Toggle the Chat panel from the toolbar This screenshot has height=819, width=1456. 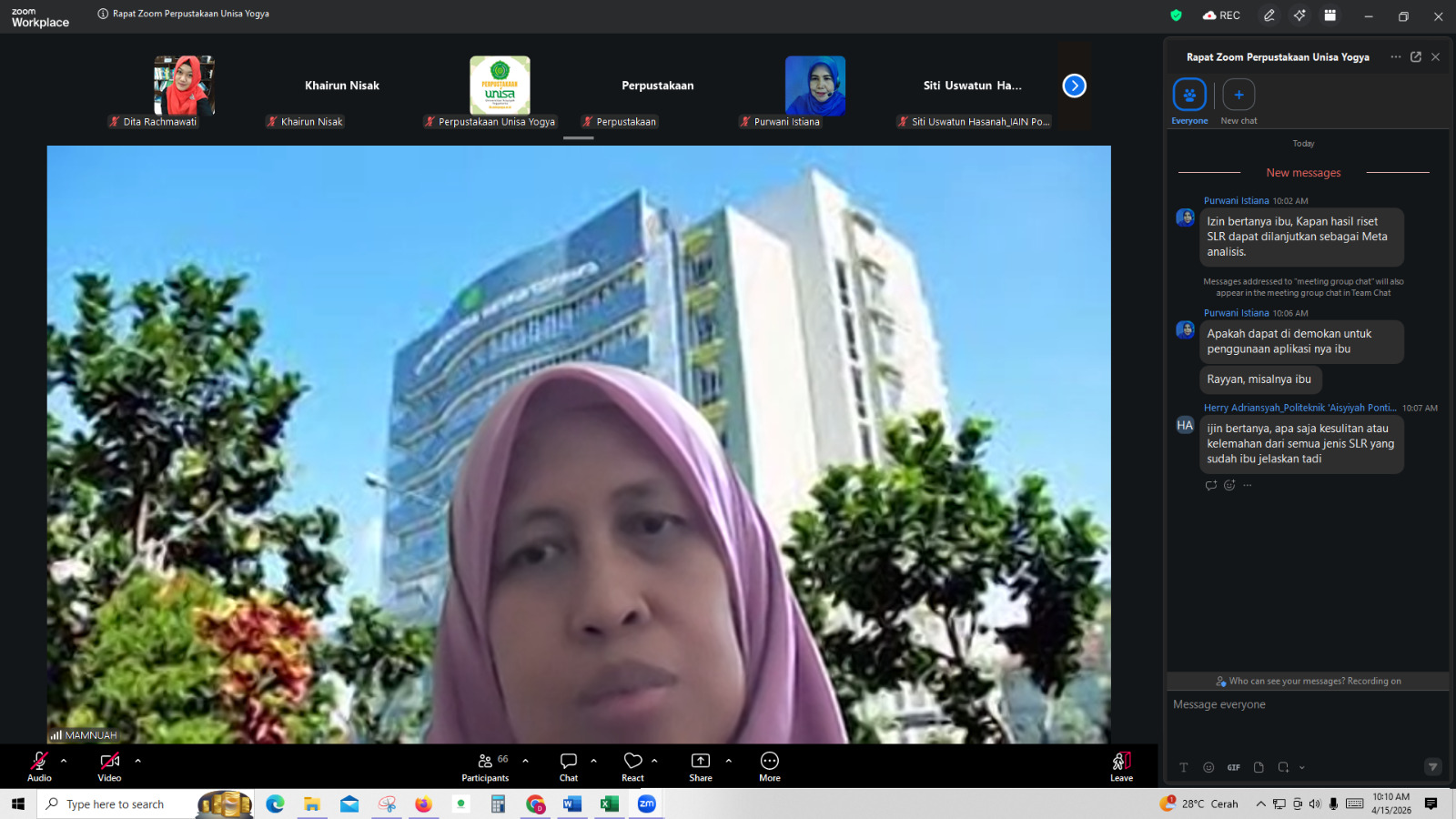point(569,765)
